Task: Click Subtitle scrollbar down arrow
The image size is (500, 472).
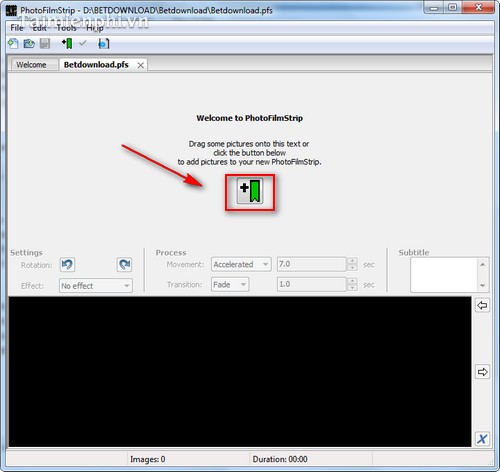Action: (483, 285)
